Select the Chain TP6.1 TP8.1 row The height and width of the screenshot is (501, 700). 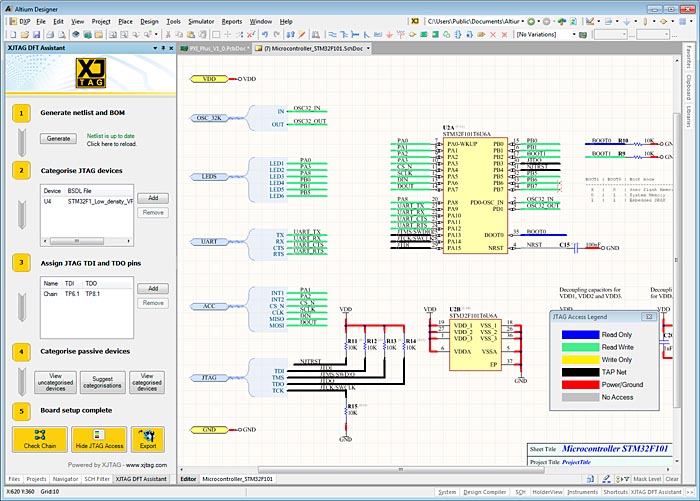pyautogui.click(x=87, y=294)
